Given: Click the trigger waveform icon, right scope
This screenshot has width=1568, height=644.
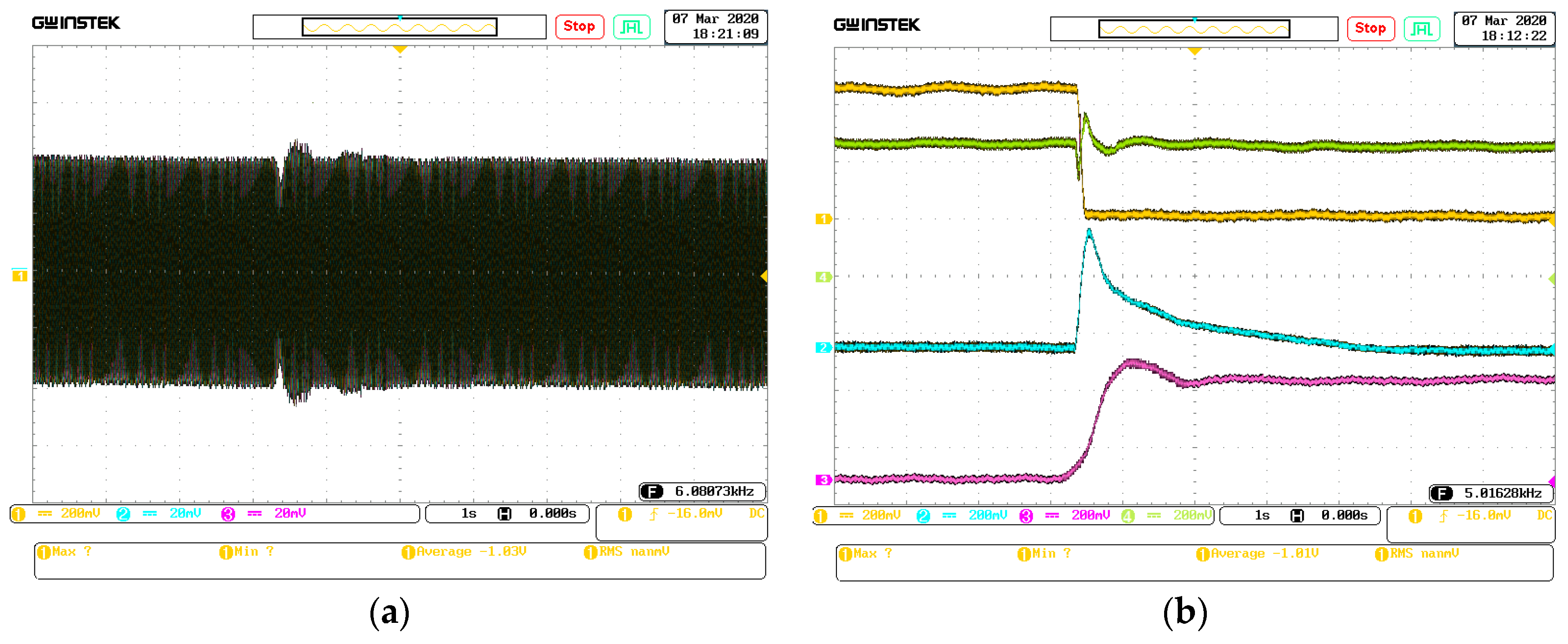Looking at the screenshot, I should [1421, 29].
